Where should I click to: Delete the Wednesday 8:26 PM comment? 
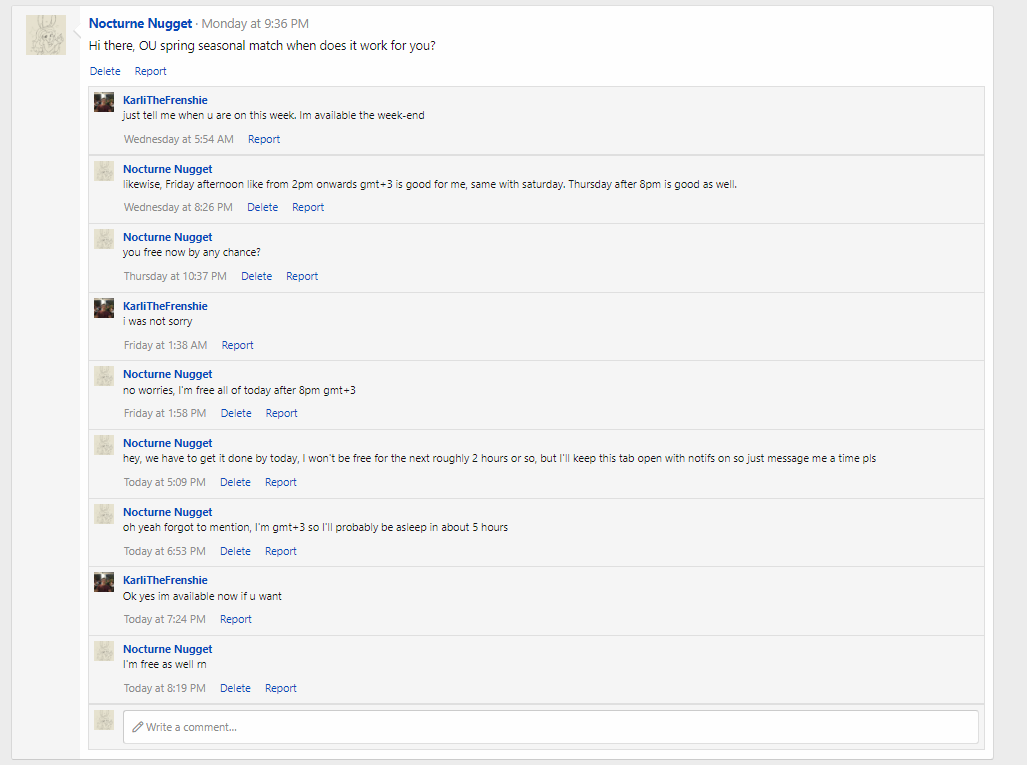tap(262, 207)
